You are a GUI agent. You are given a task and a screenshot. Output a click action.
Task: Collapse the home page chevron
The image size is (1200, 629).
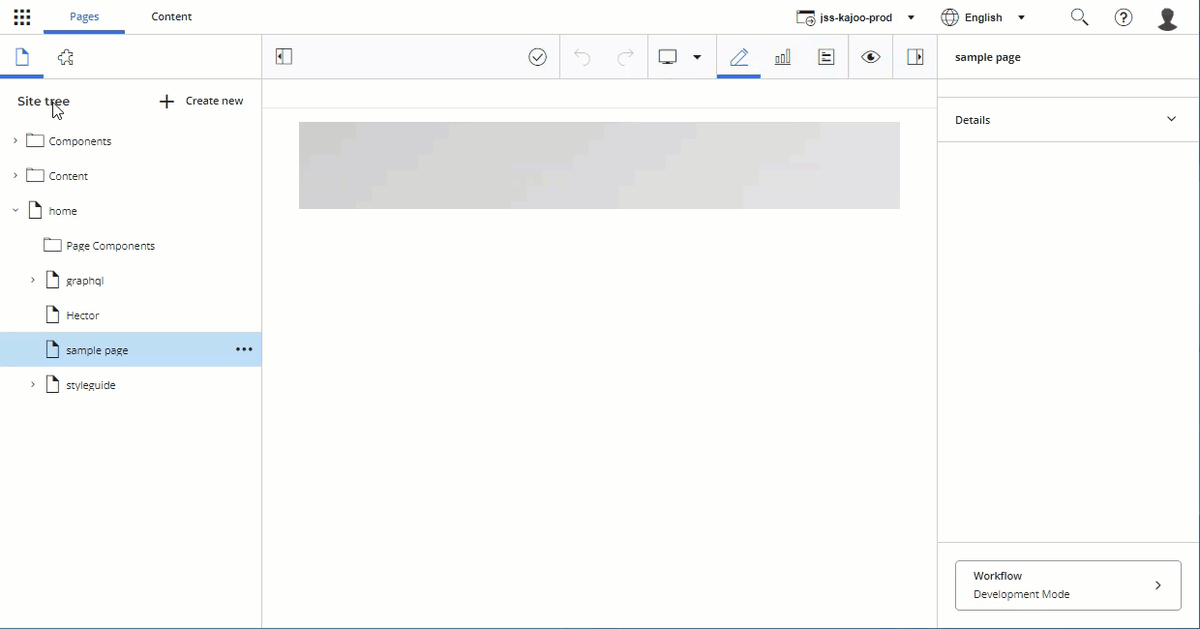(x=15, y=211)
